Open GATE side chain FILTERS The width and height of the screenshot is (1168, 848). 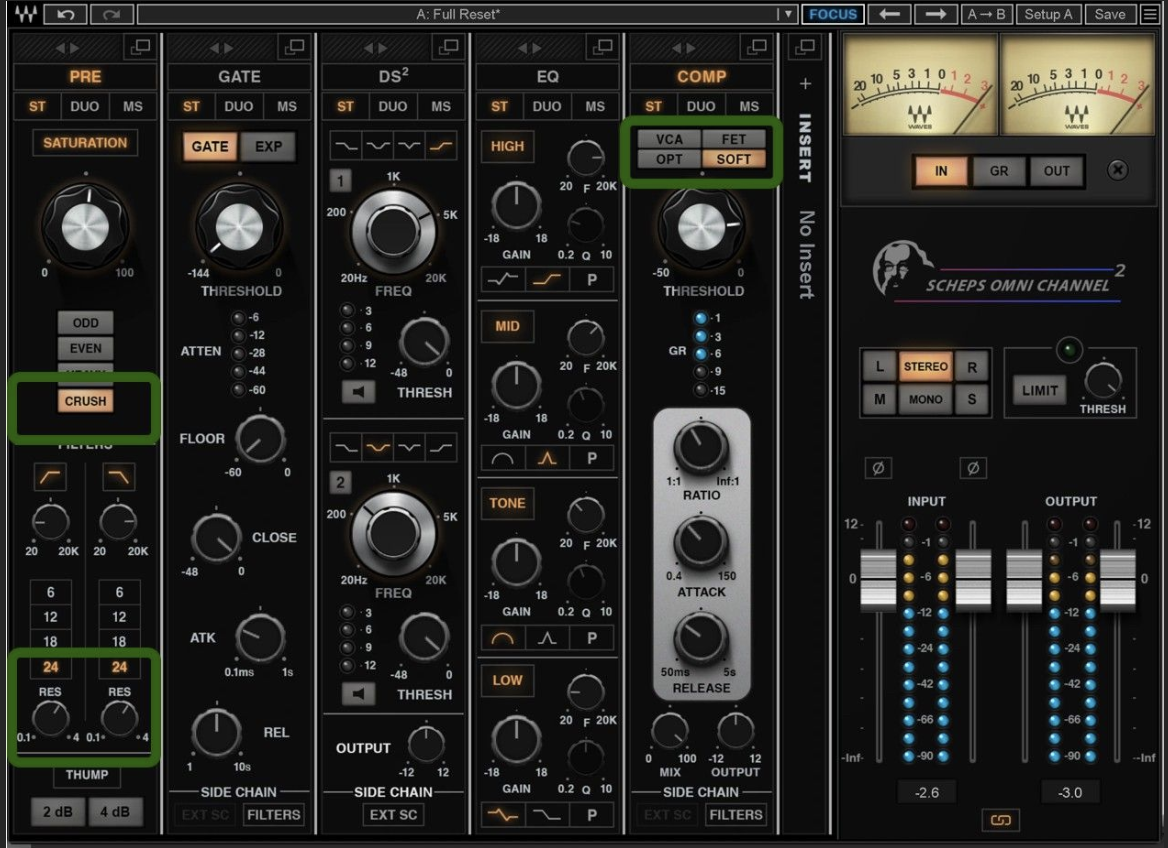(x=273, y=814)
